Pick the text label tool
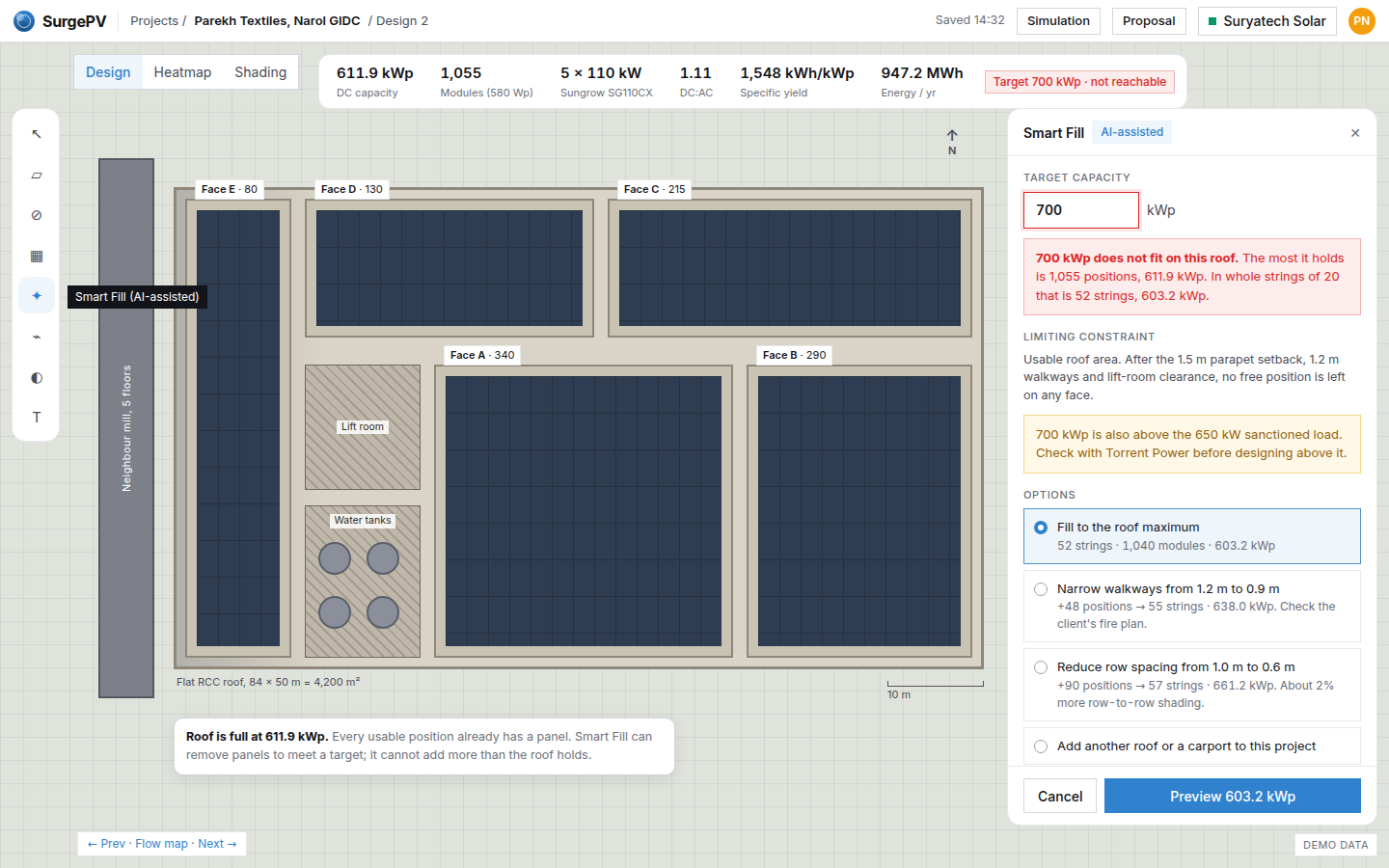Image resolution: width=1389 pixels, height=868 pixels. click(x=37, y=418)
